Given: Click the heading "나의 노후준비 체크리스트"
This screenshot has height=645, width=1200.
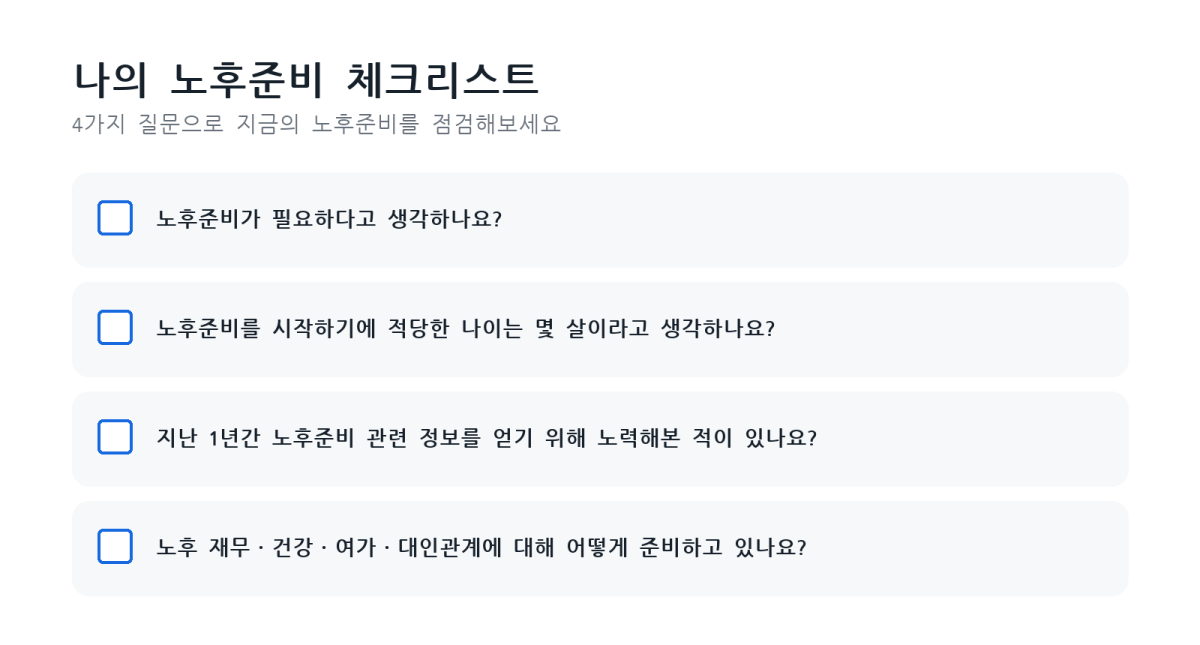Looking at the screenshot, I should click(x=306, y=80).
